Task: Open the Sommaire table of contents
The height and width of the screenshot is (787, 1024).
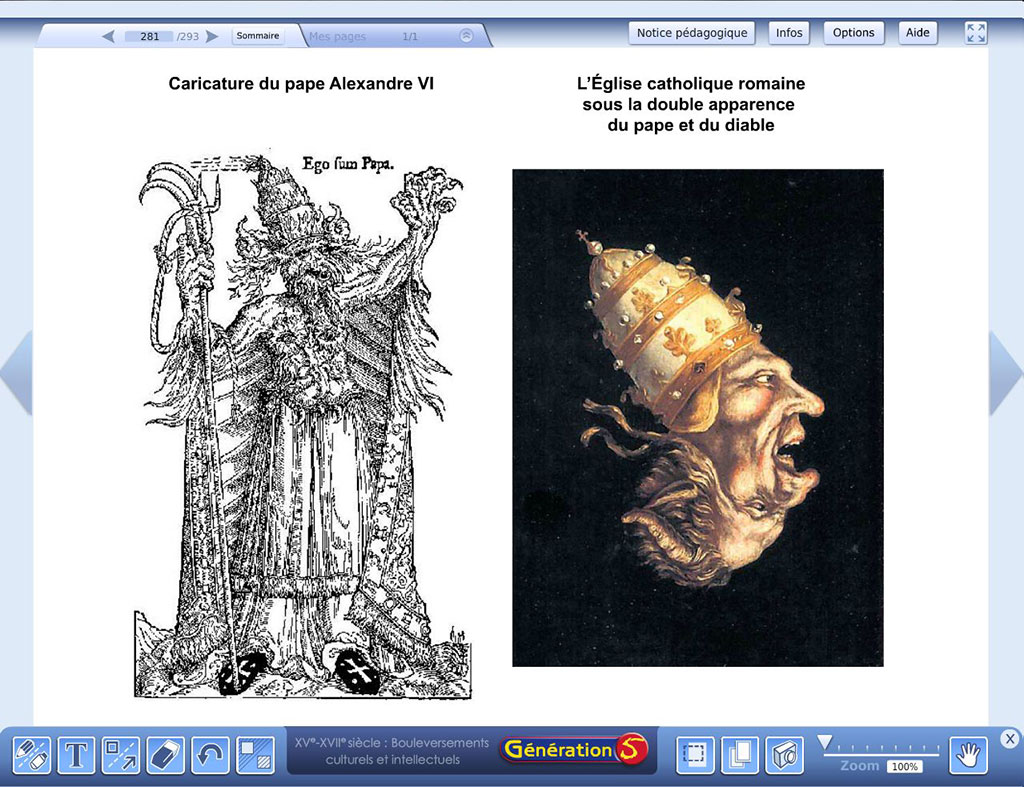Action: 258,36
